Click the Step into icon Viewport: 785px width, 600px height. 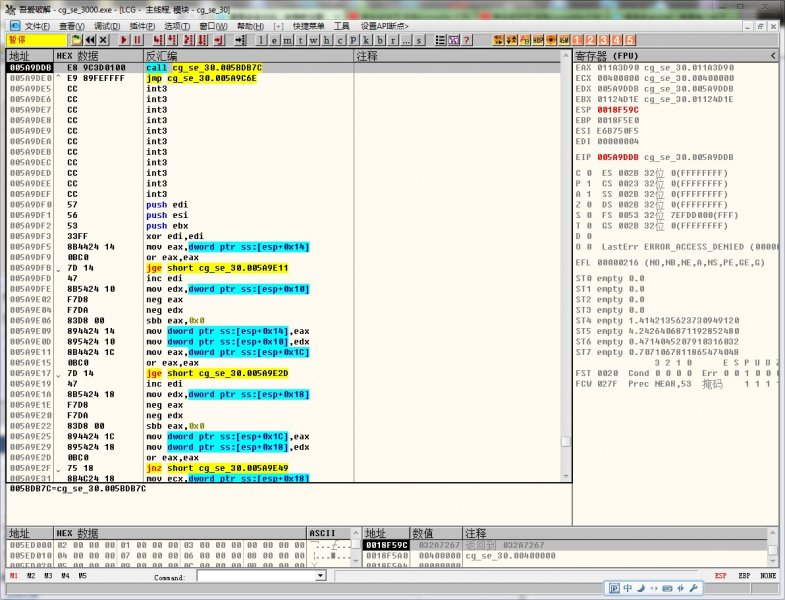pos(158,40)
